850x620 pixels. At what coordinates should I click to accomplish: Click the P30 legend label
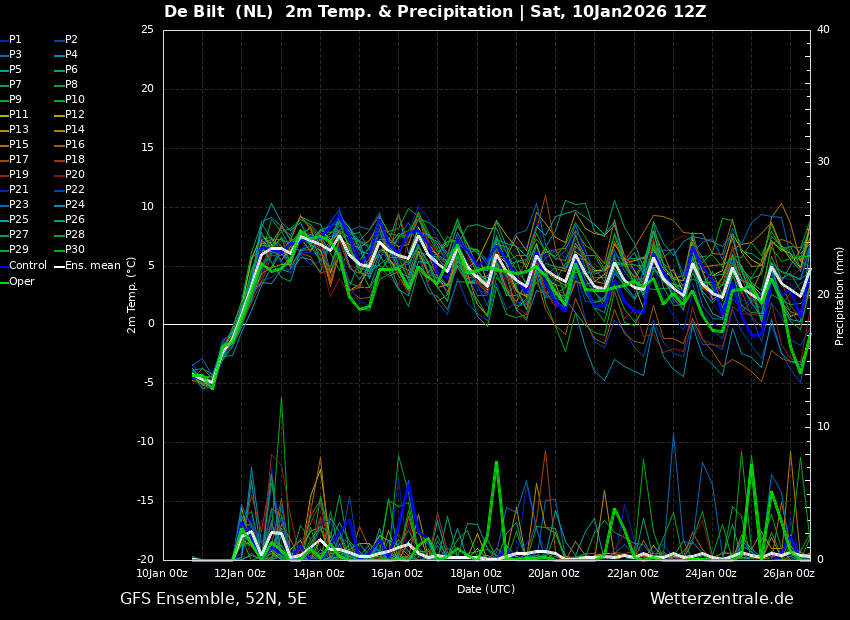click(75, 249)
